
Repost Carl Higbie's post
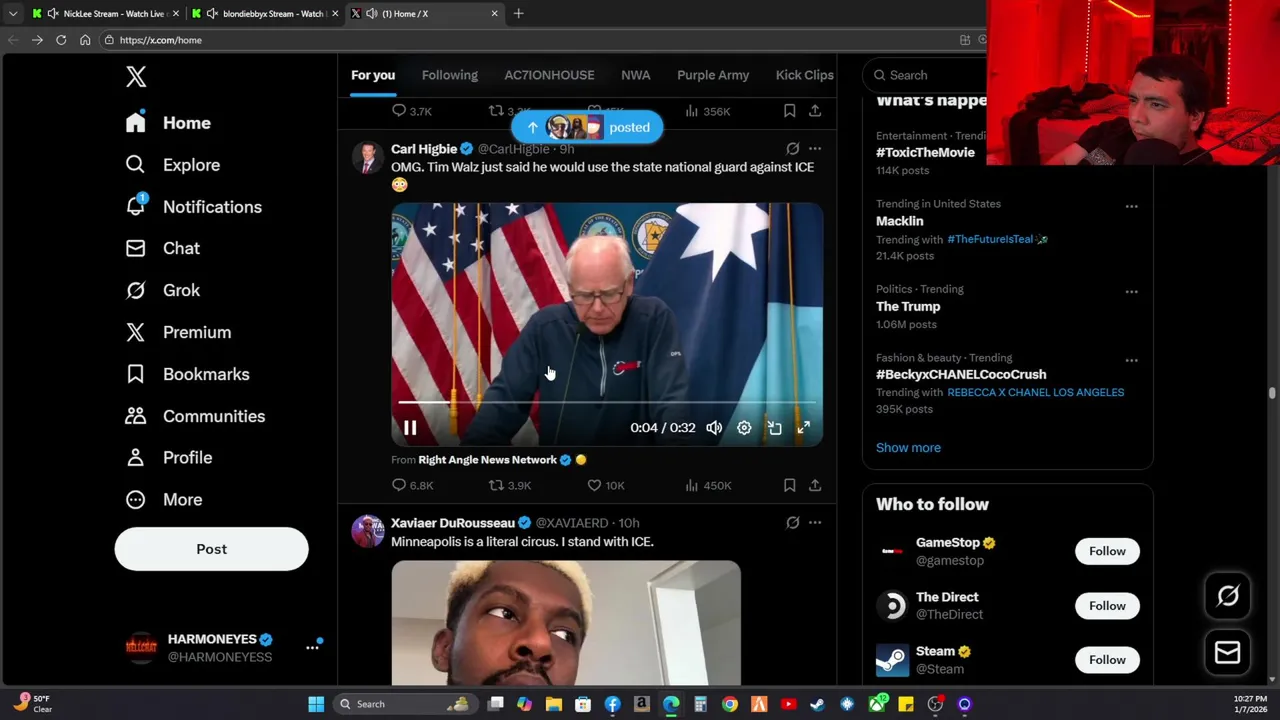(509, 485)
